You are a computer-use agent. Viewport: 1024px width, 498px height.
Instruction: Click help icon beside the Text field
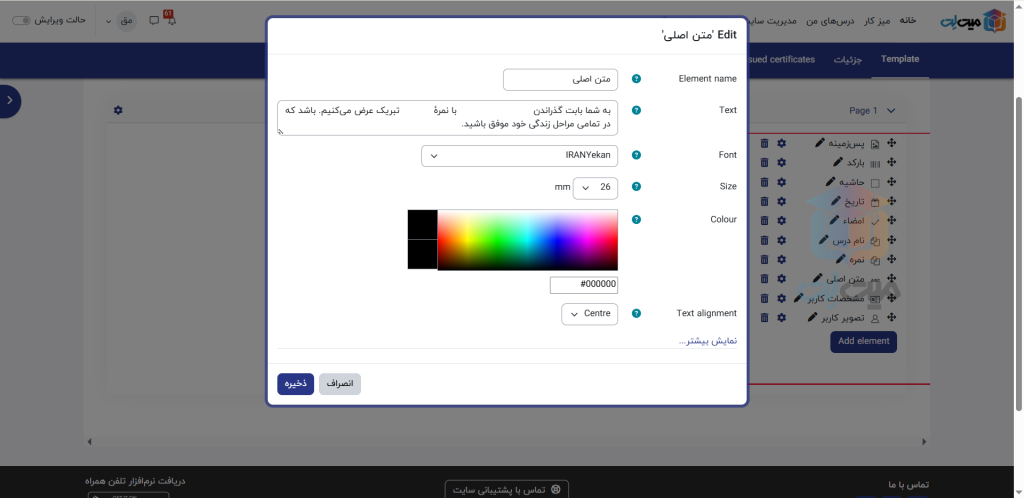coord(636,110)
